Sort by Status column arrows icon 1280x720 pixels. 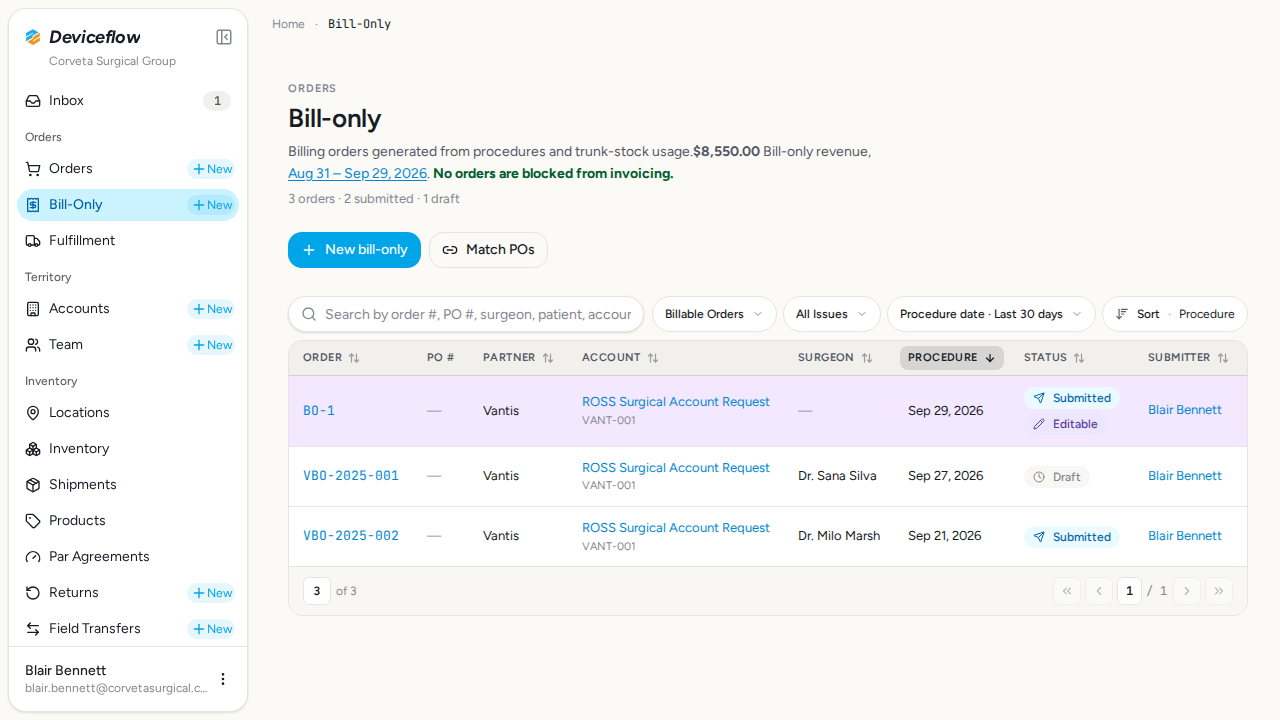pyautogui.click(x=1079, y=358)
